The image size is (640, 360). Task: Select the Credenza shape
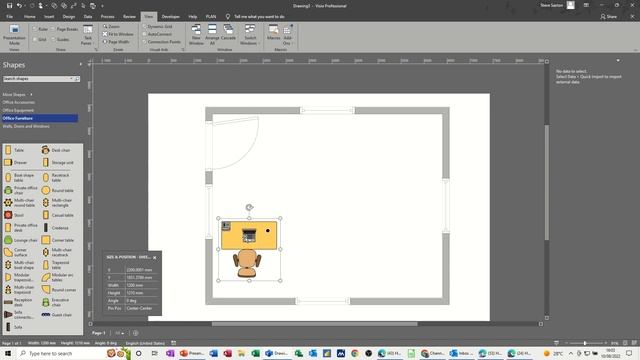[x=55, y=227]
